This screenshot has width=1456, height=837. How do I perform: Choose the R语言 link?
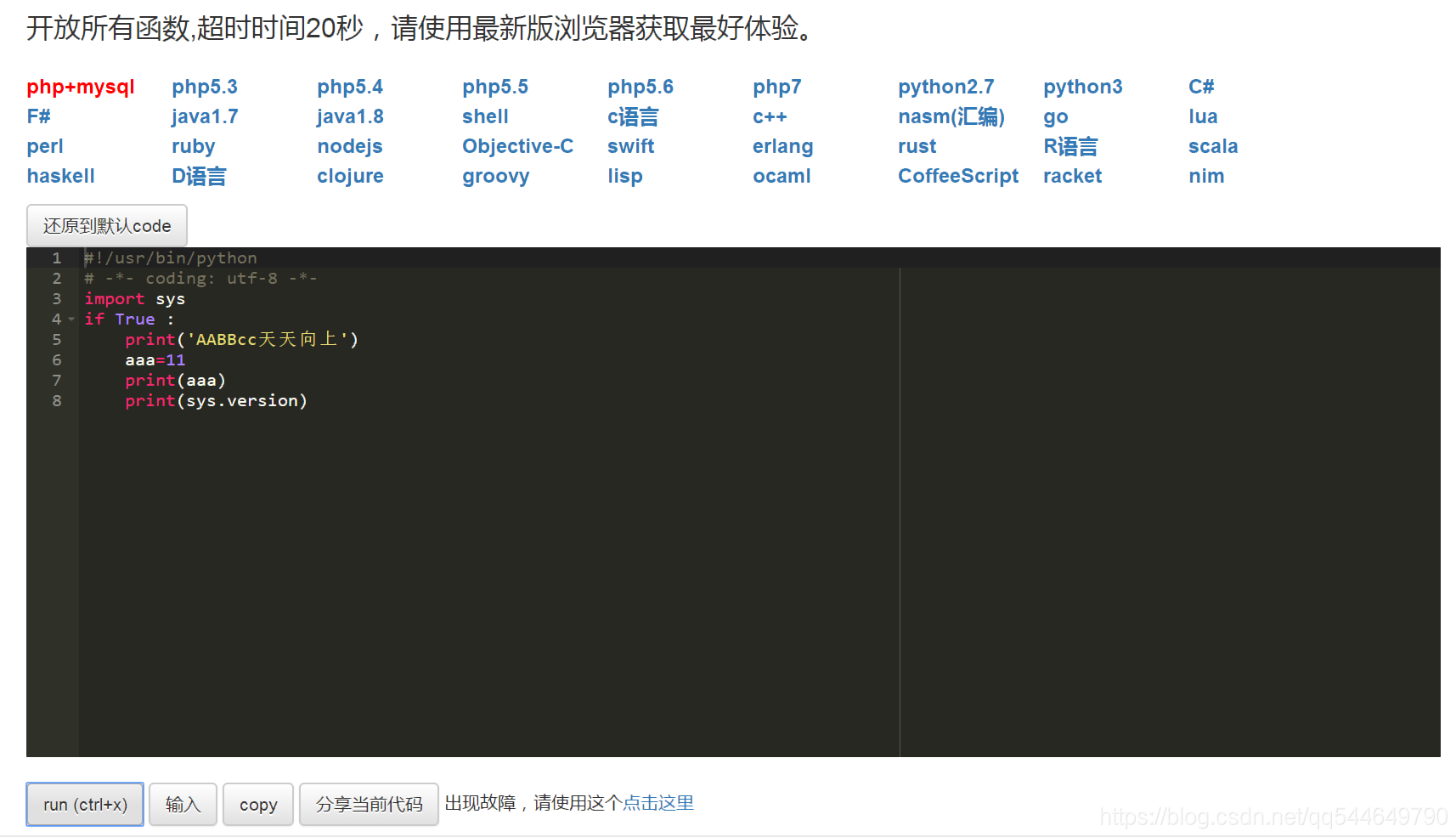click(1070, 146)
